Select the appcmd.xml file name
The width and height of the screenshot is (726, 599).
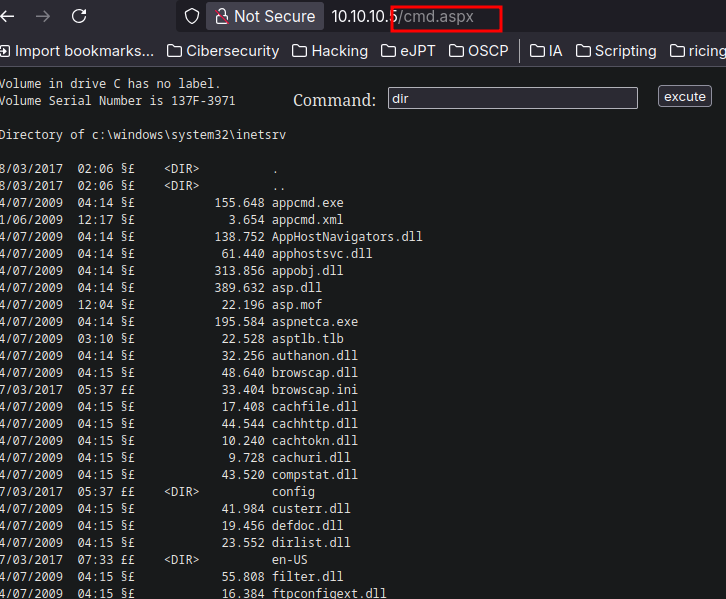click(x=307, y=220)
